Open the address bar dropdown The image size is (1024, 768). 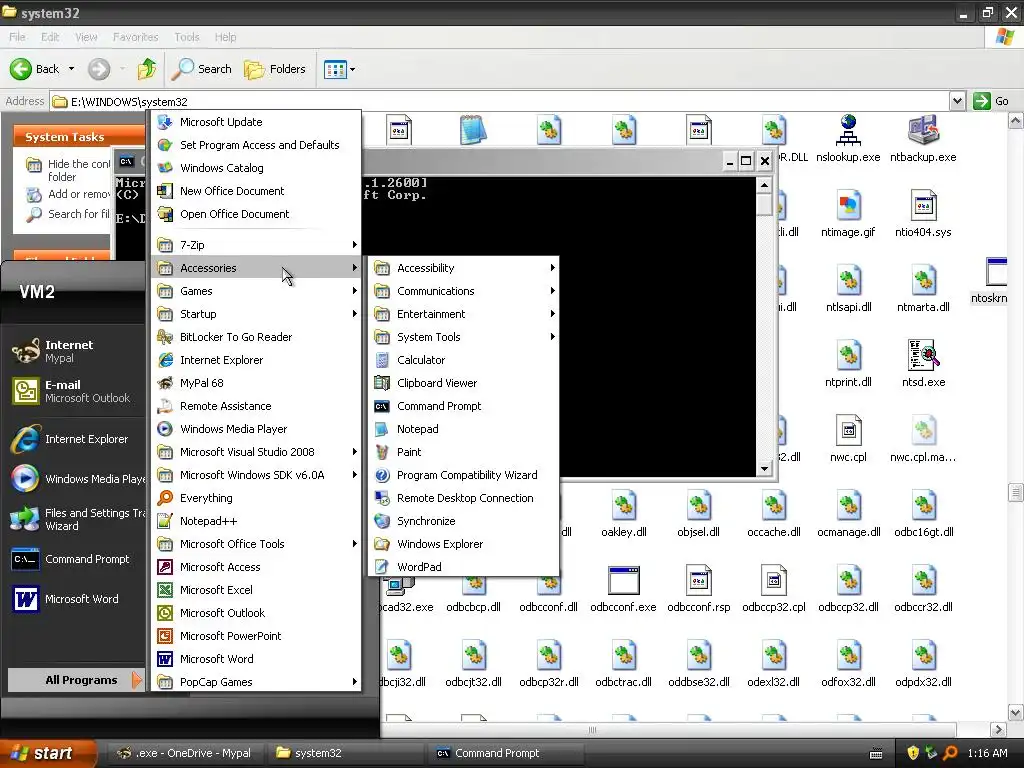(x=957, y=101)
